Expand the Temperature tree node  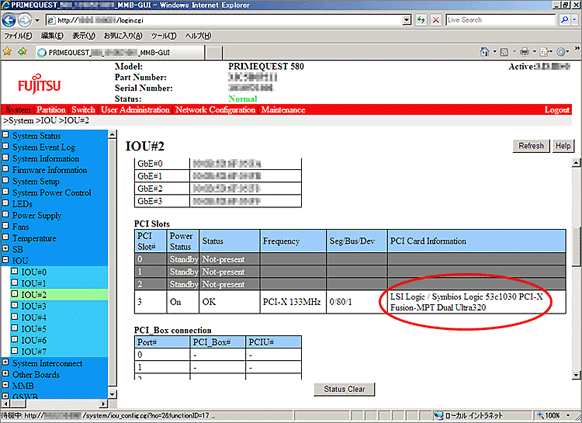point(6,237)
